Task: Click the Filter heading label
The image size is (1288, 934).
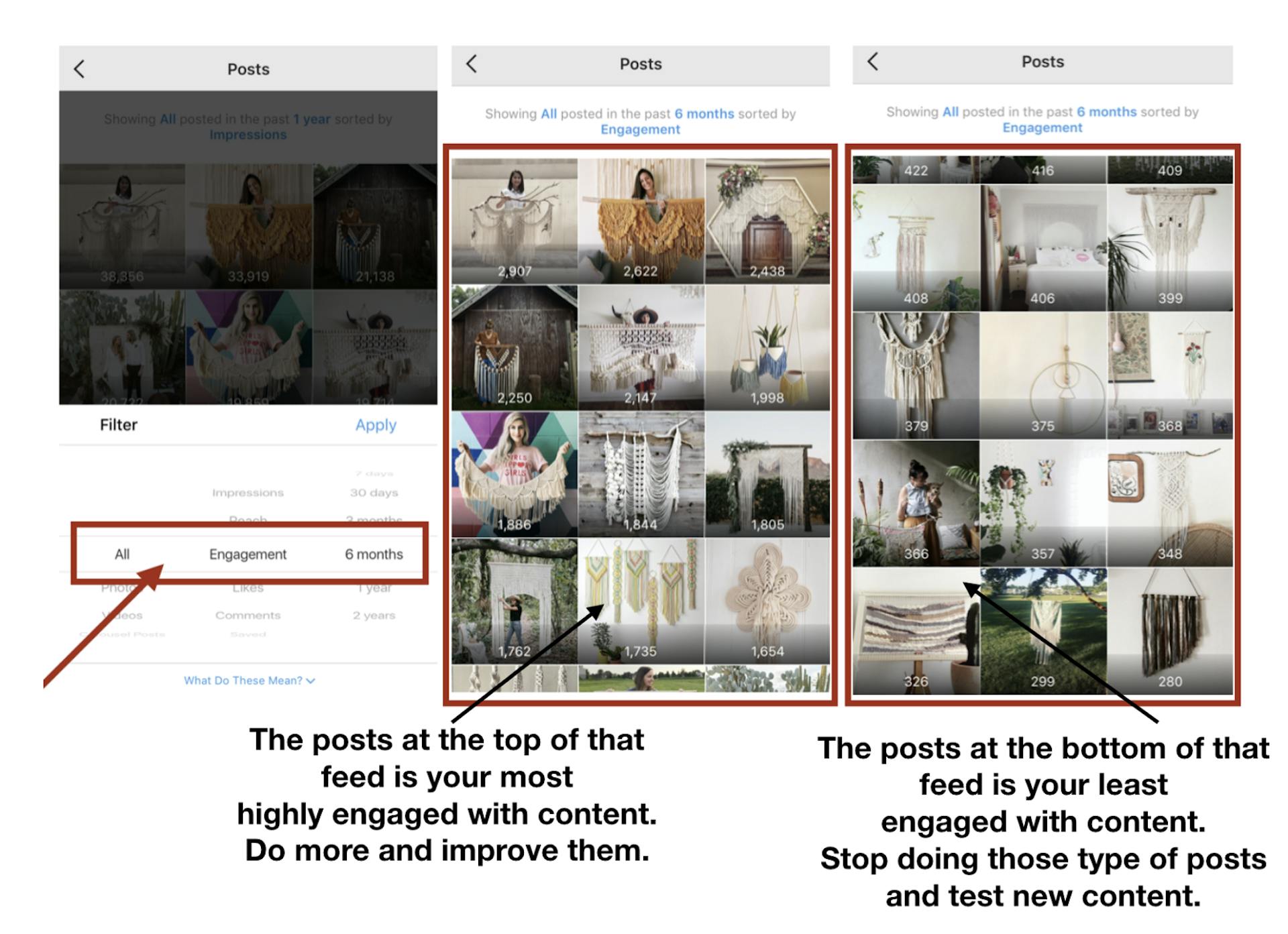Action: coord(118,424)
